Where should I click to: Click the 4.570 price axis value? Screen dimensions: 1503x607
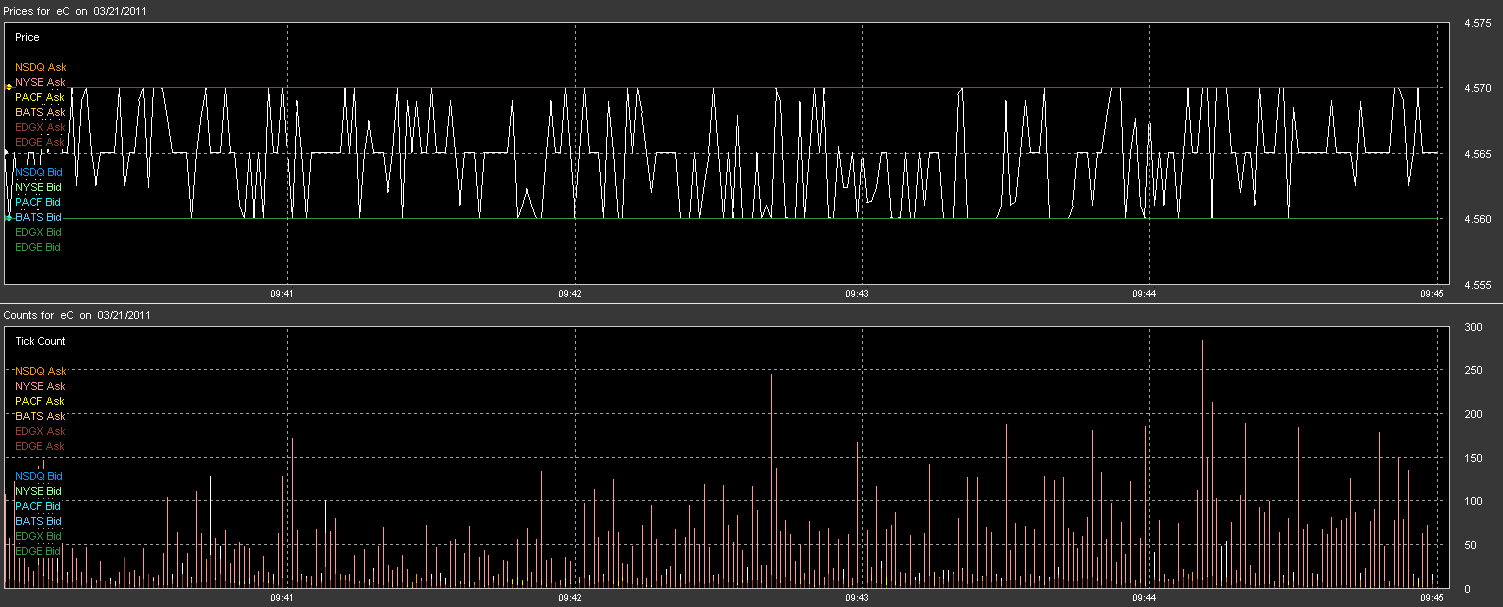tap(1477, 88)
